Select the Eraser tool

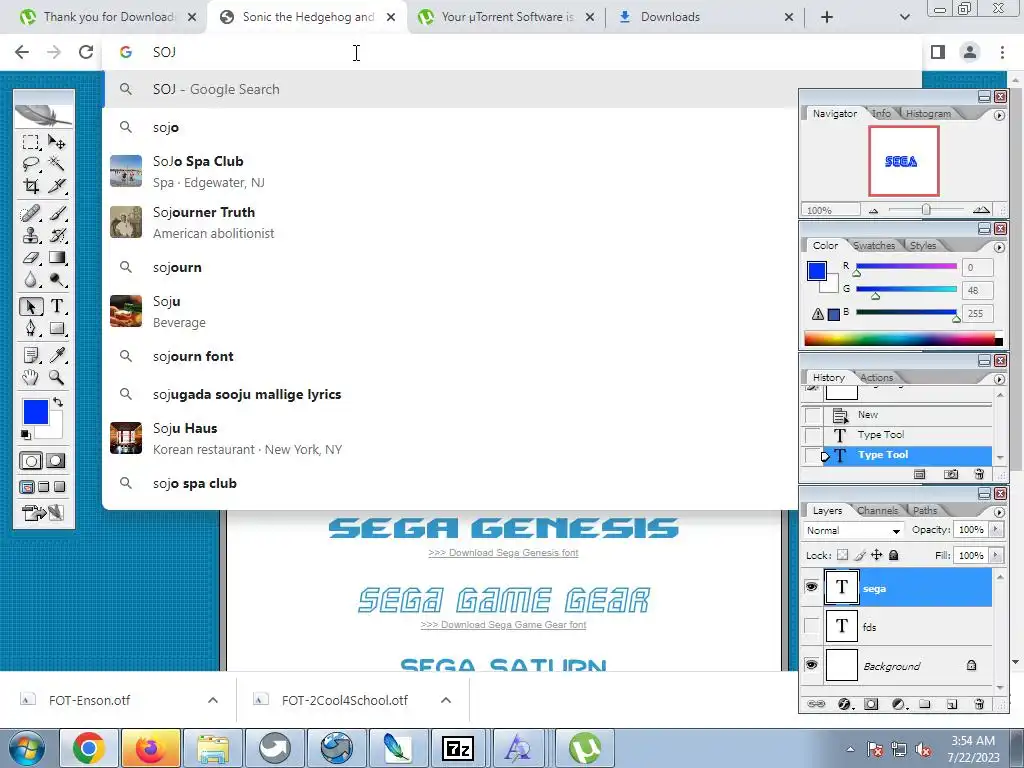point(31,258)
